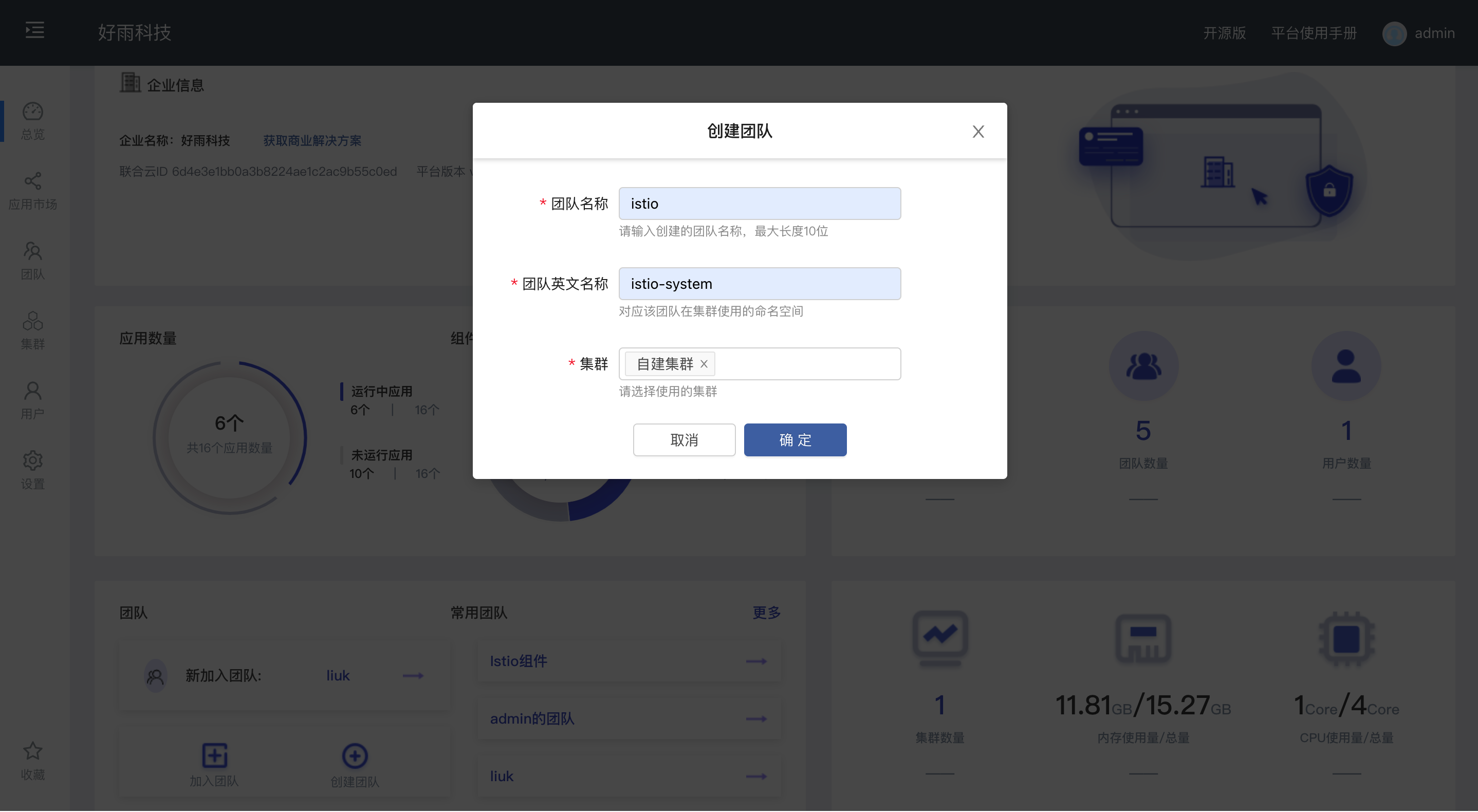Click the 创建团队 create team icon

[x=355, y=763]
